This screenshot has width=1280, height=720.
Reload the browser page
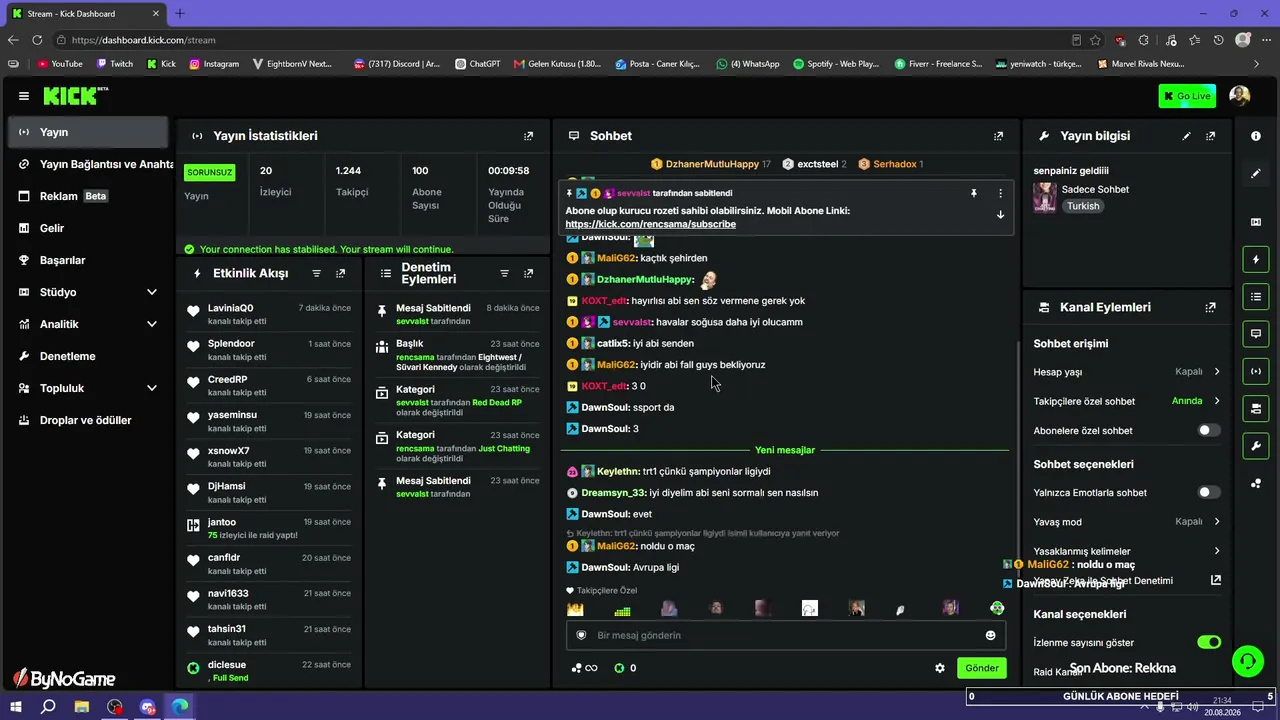click(x=37, y=40)
